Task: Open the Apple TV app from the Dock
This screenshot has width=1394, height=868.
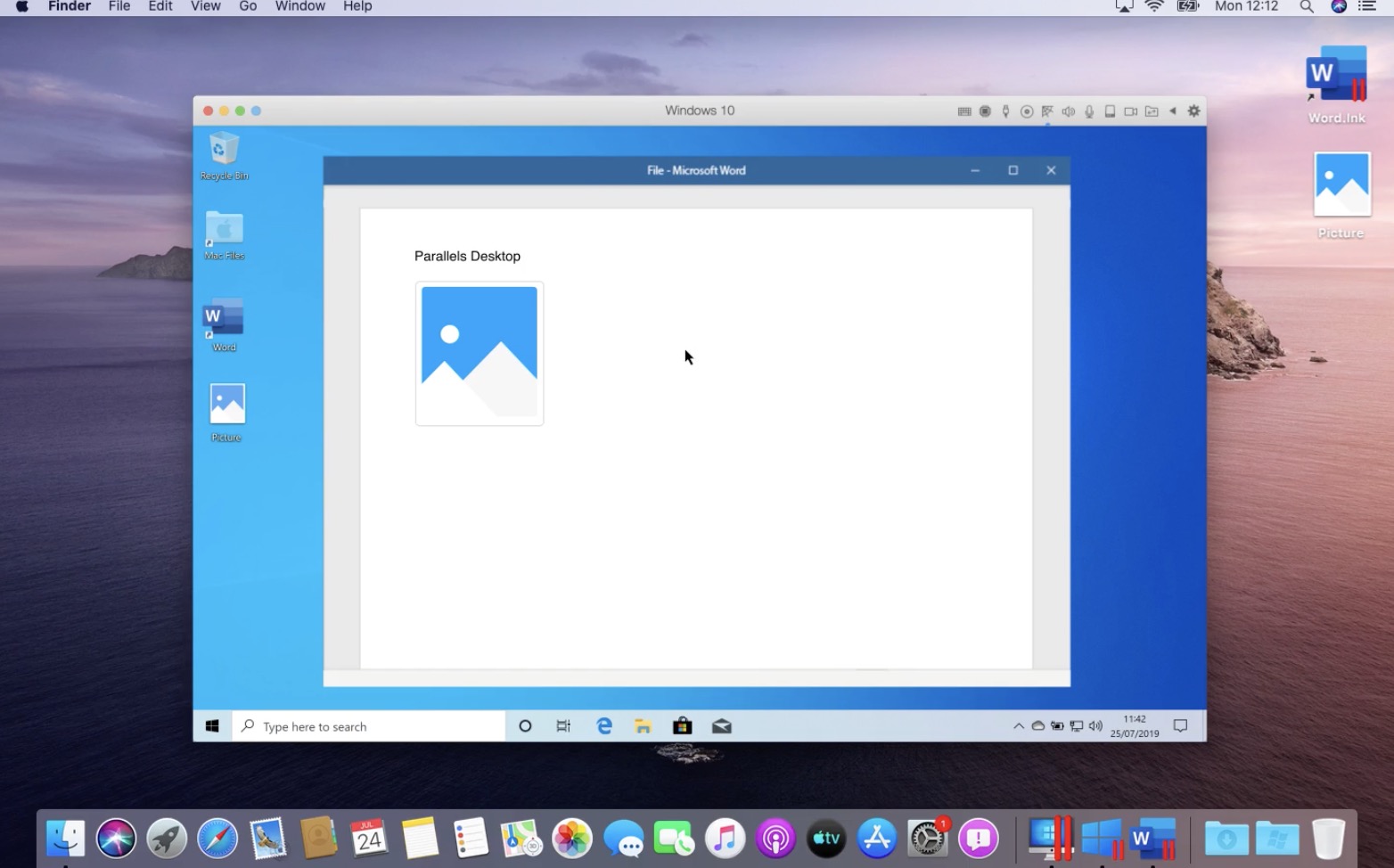Action: point(826,839)
